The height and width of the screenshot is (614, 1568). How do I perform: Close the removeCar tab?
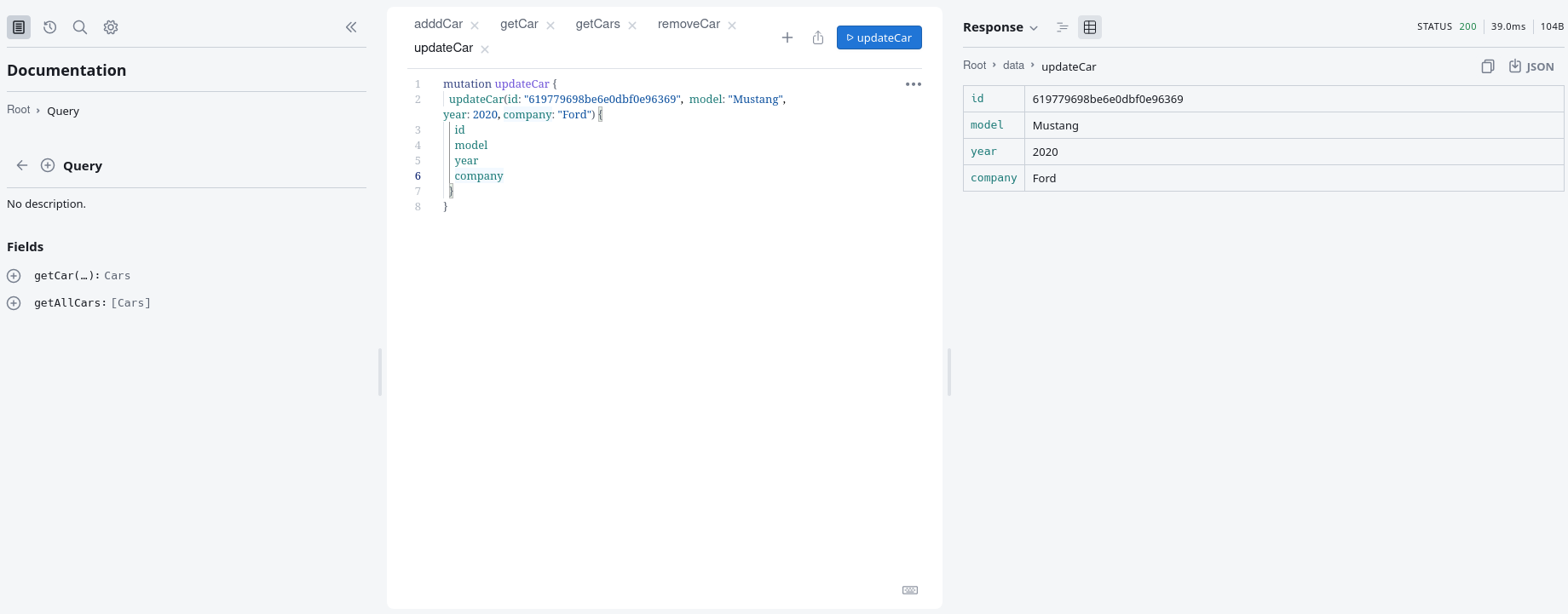click(732, 26)
